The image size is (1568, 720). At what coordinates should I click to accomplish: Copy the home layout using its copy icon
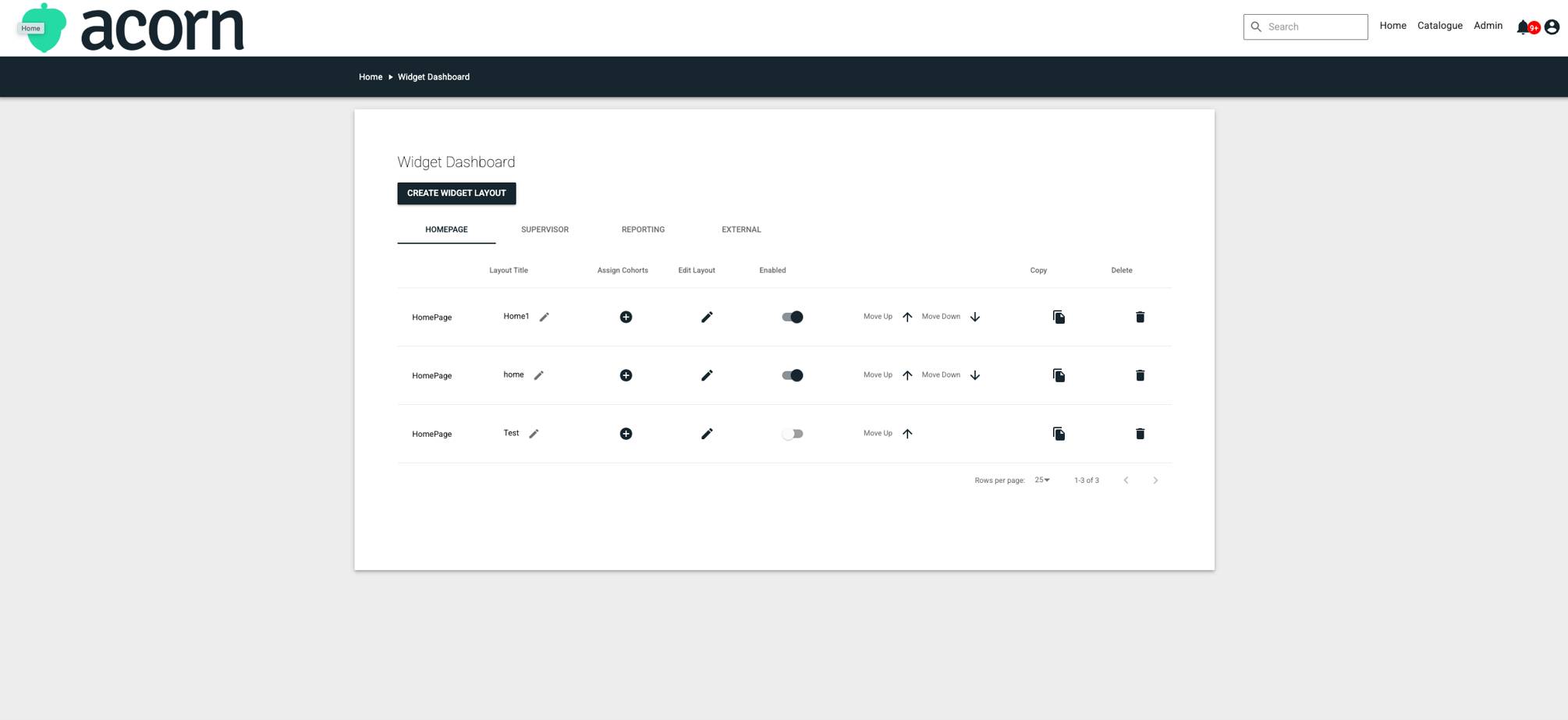coord(1059,375)
